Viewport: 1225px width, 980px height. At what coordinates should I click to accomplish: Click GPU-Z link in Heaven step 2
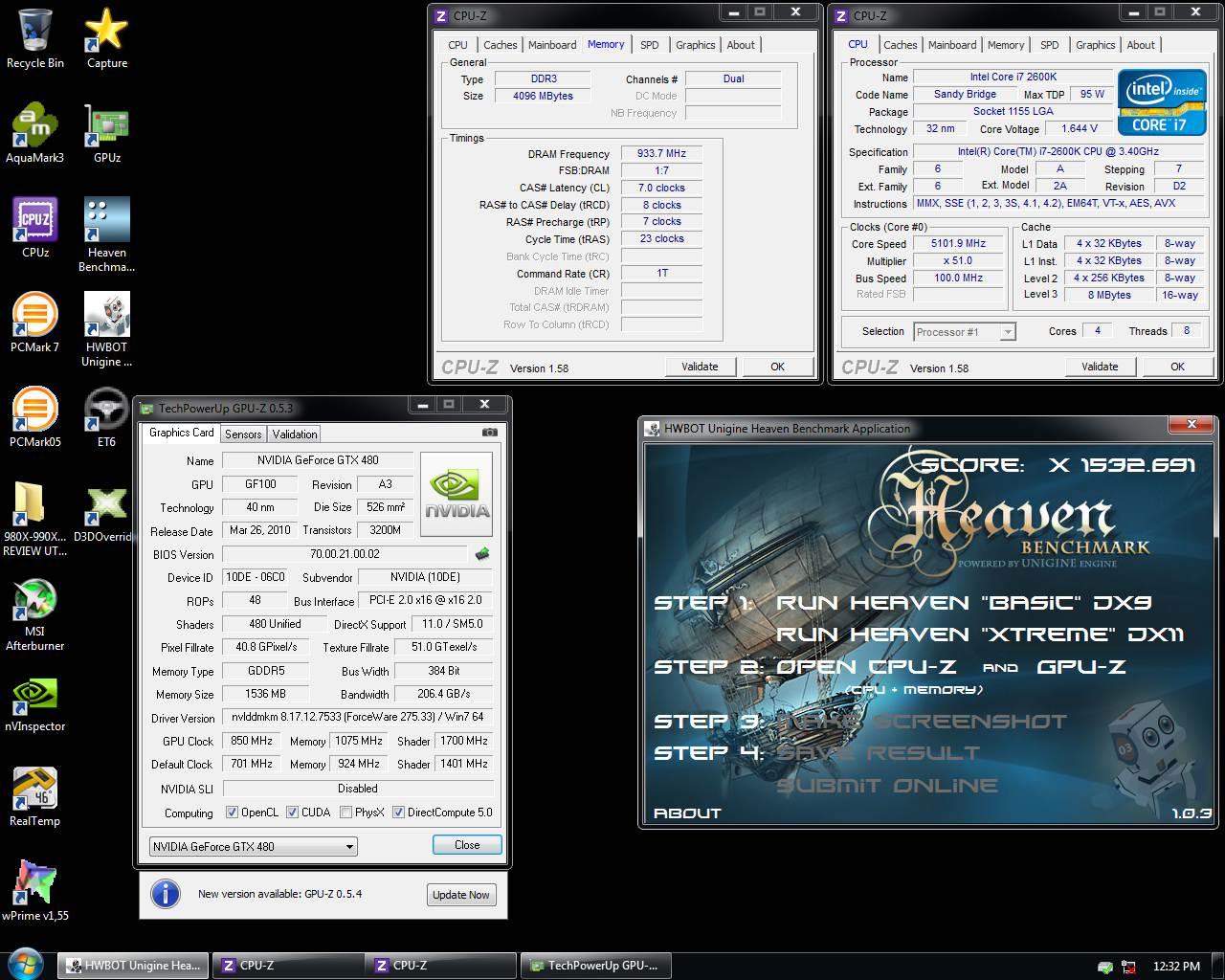click(1081, 667)
